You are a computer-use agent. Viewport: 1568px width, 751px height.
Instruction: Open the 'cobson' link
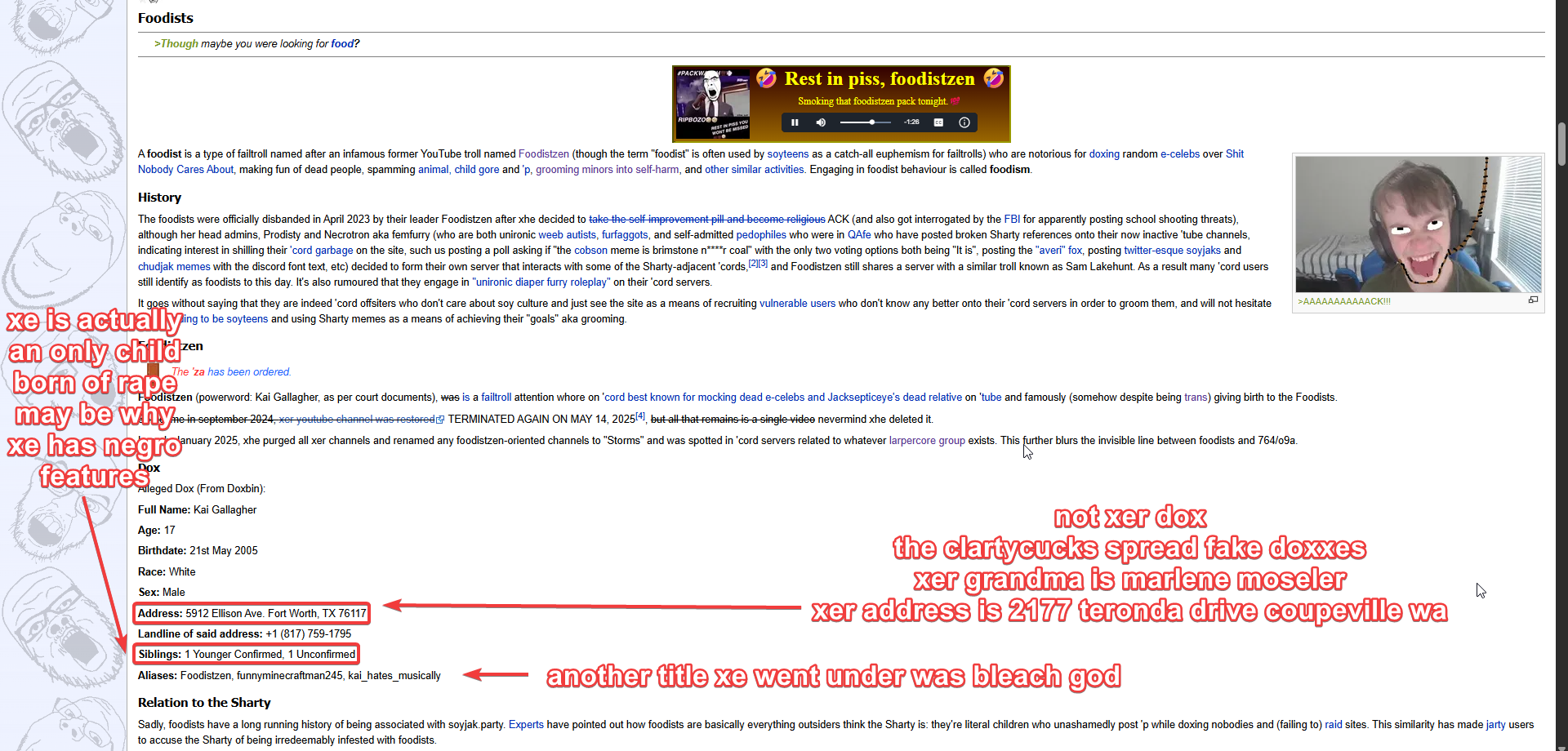click(x=590, y=251)
